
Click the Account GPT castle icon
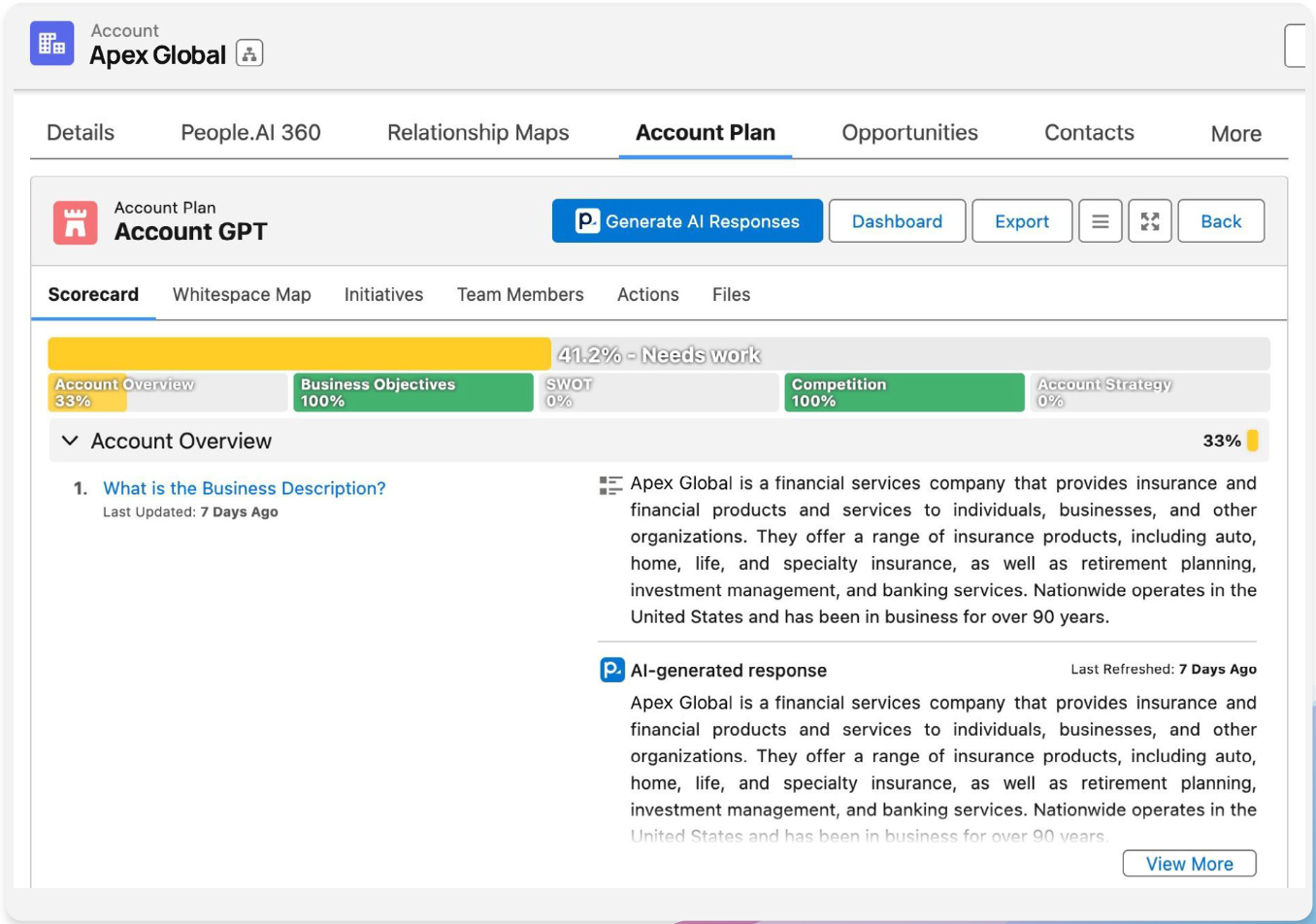[76, 222]
